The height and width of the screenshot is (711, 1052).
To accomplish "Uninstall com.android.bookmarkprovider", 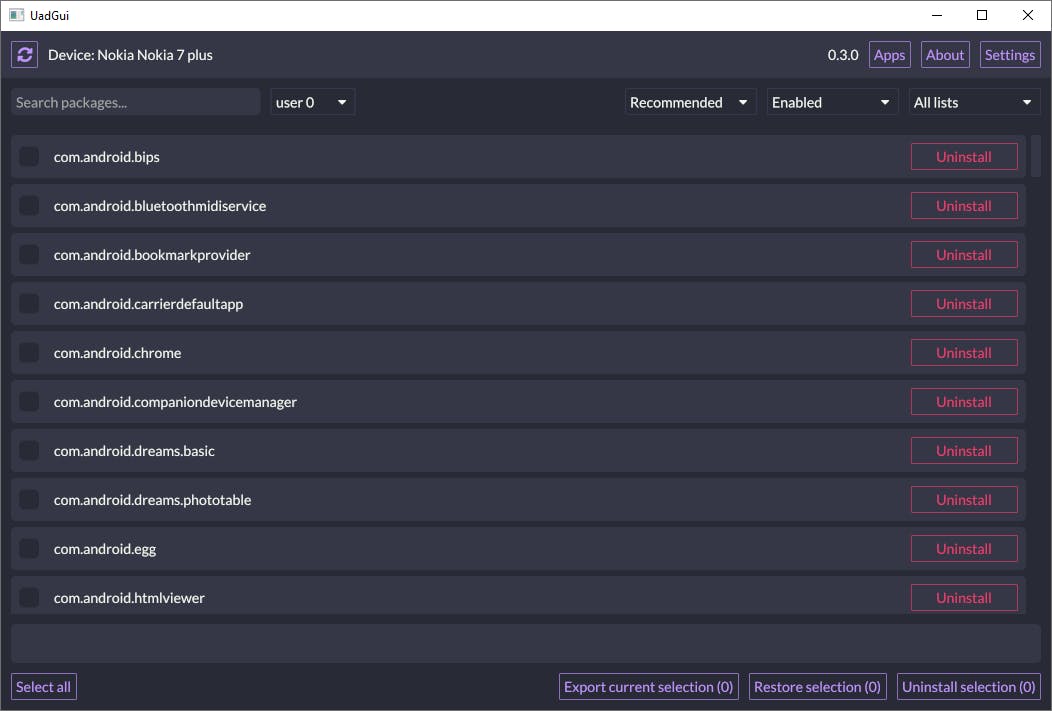I will (x=964, y=255).
